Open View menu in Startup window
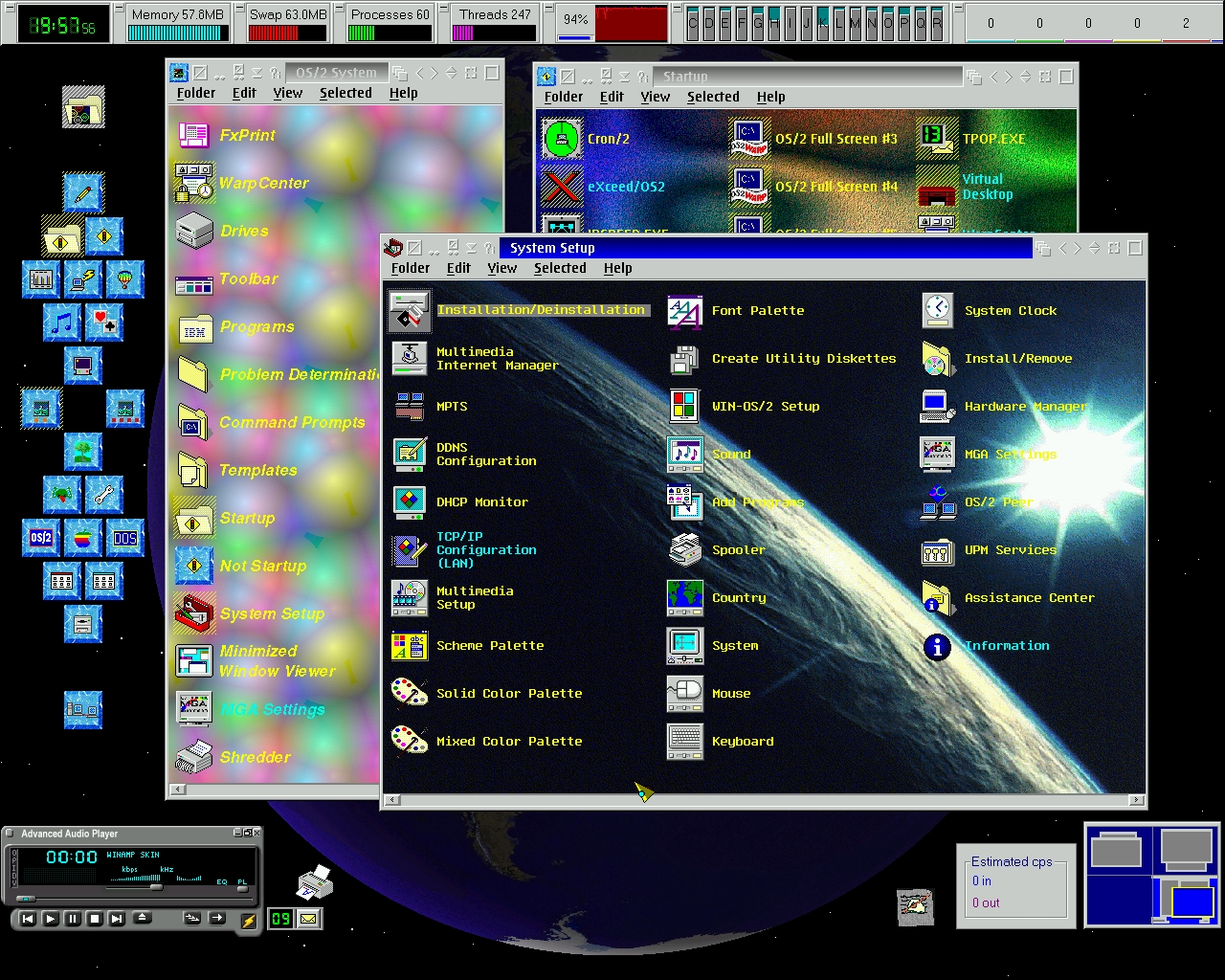Image resolution: width=1225 pixels, height=980 pixels. coord(656,97)
